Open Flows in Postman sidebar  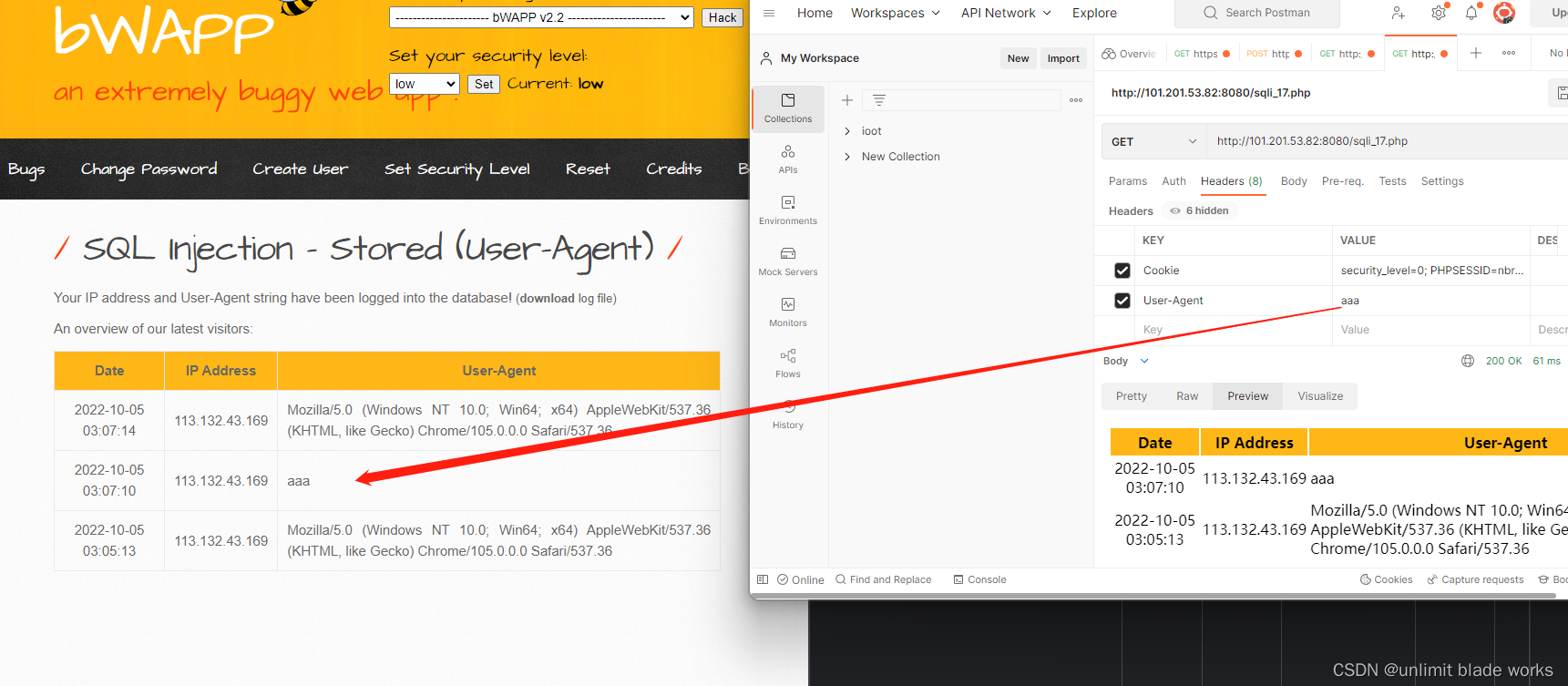click(x=788, y=363)
